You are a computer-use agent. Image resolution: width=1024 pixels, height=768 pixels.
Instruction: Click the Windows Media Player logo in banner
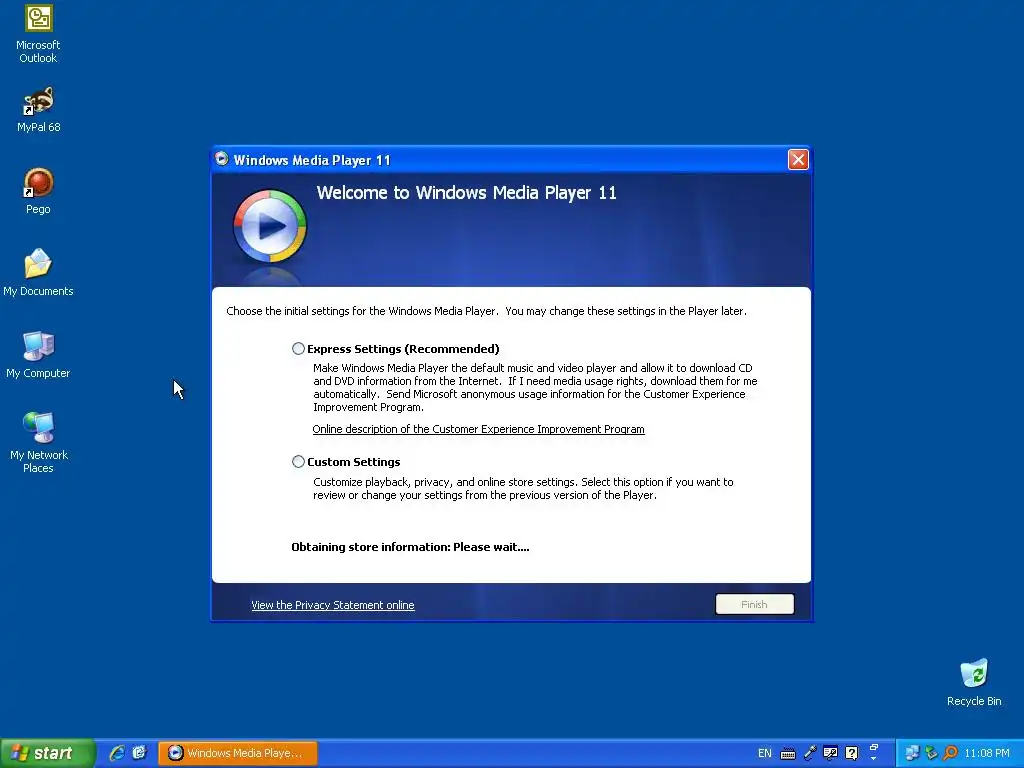coord(270,226)
